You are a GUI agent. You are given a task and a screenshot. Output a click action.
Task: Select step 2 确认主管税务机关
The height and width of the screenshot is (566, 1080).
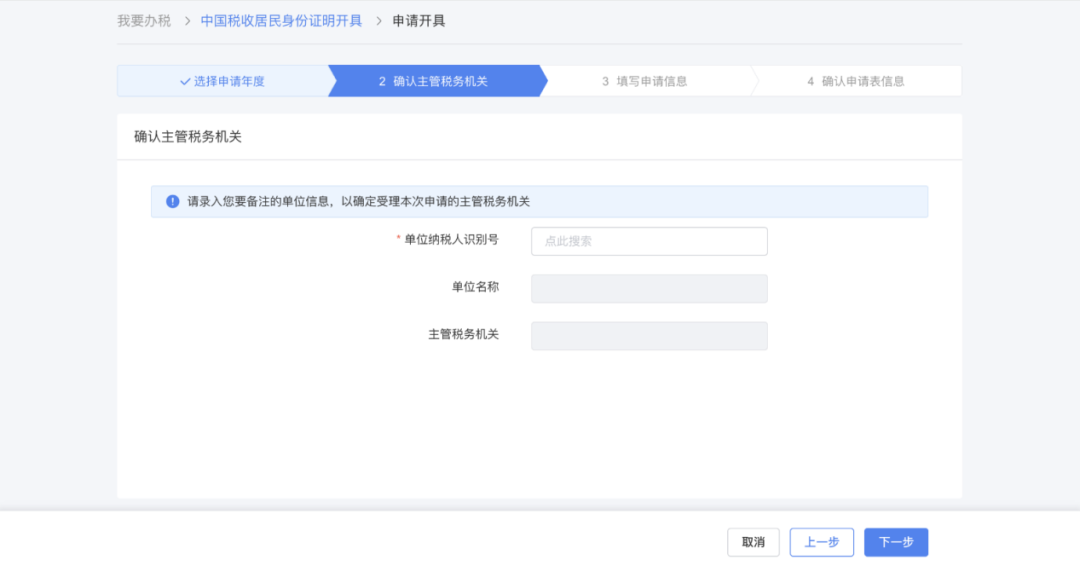pyautogui.click(x=433, y=81)
